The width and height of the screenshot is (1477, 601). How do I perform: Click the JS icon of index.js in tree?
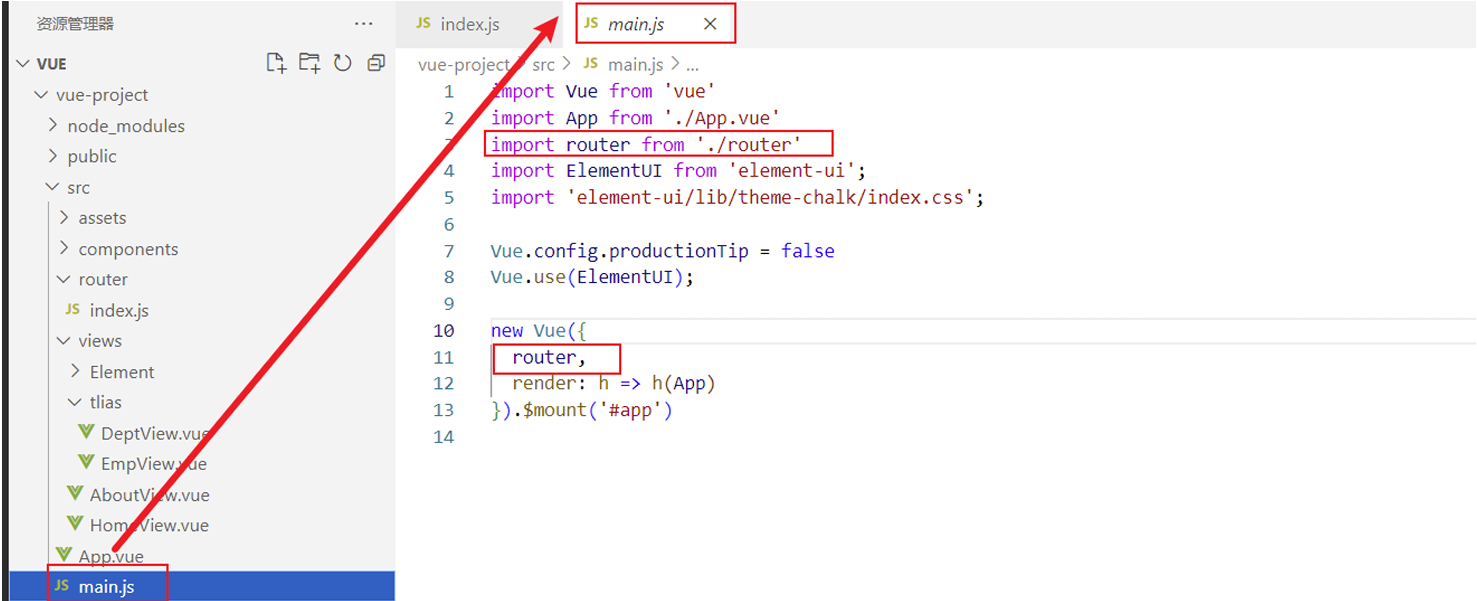pos(72,310)
